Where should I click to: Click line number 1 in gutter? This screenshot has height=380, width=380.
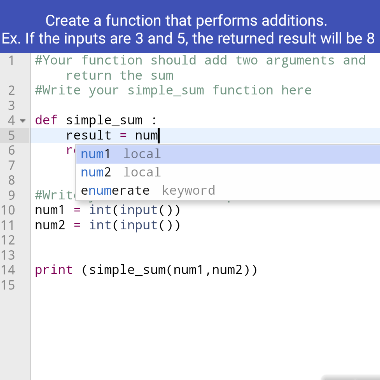pyautogui.click(x=11, y=61)
